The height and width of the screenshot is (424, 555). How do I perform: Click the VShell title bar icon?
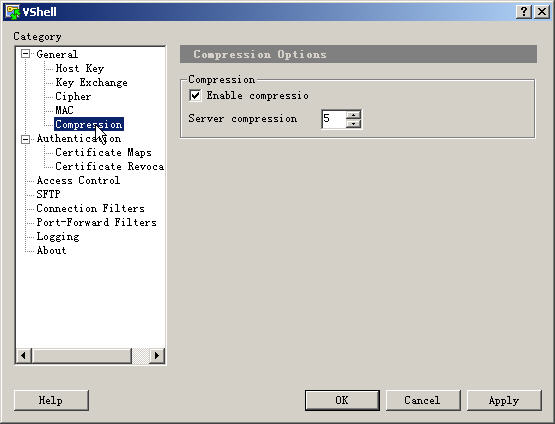pyautogui.click(x=12, y=12)
